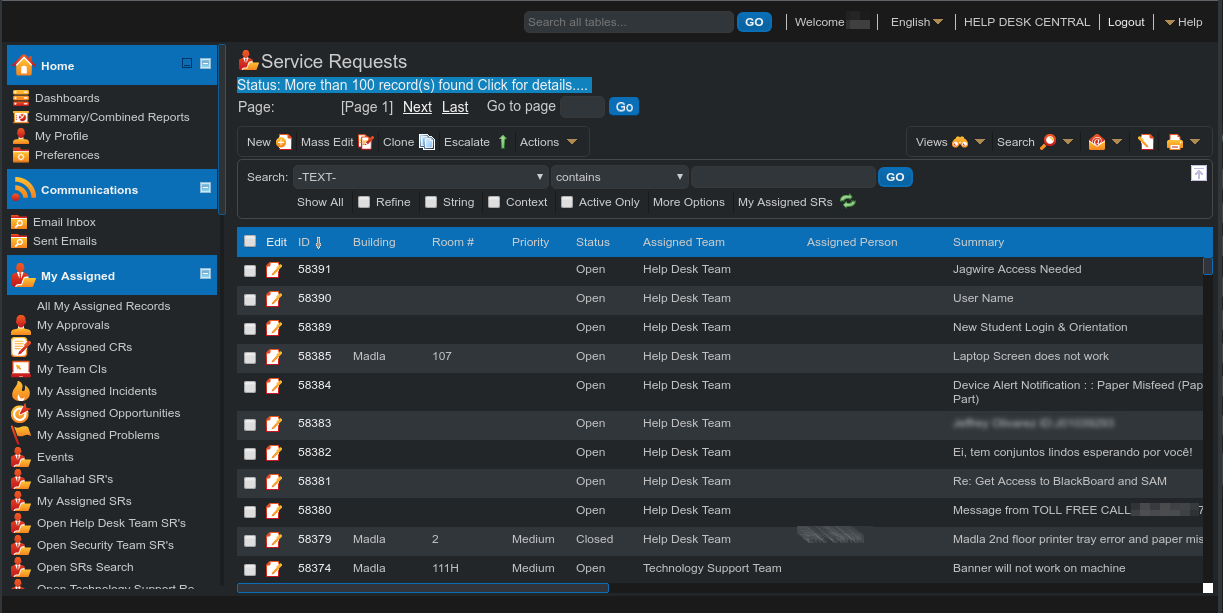Viewport: 1223px width, 613px height.
Task: Click the Mass Edit pencil icon
Action: (366, 142)
